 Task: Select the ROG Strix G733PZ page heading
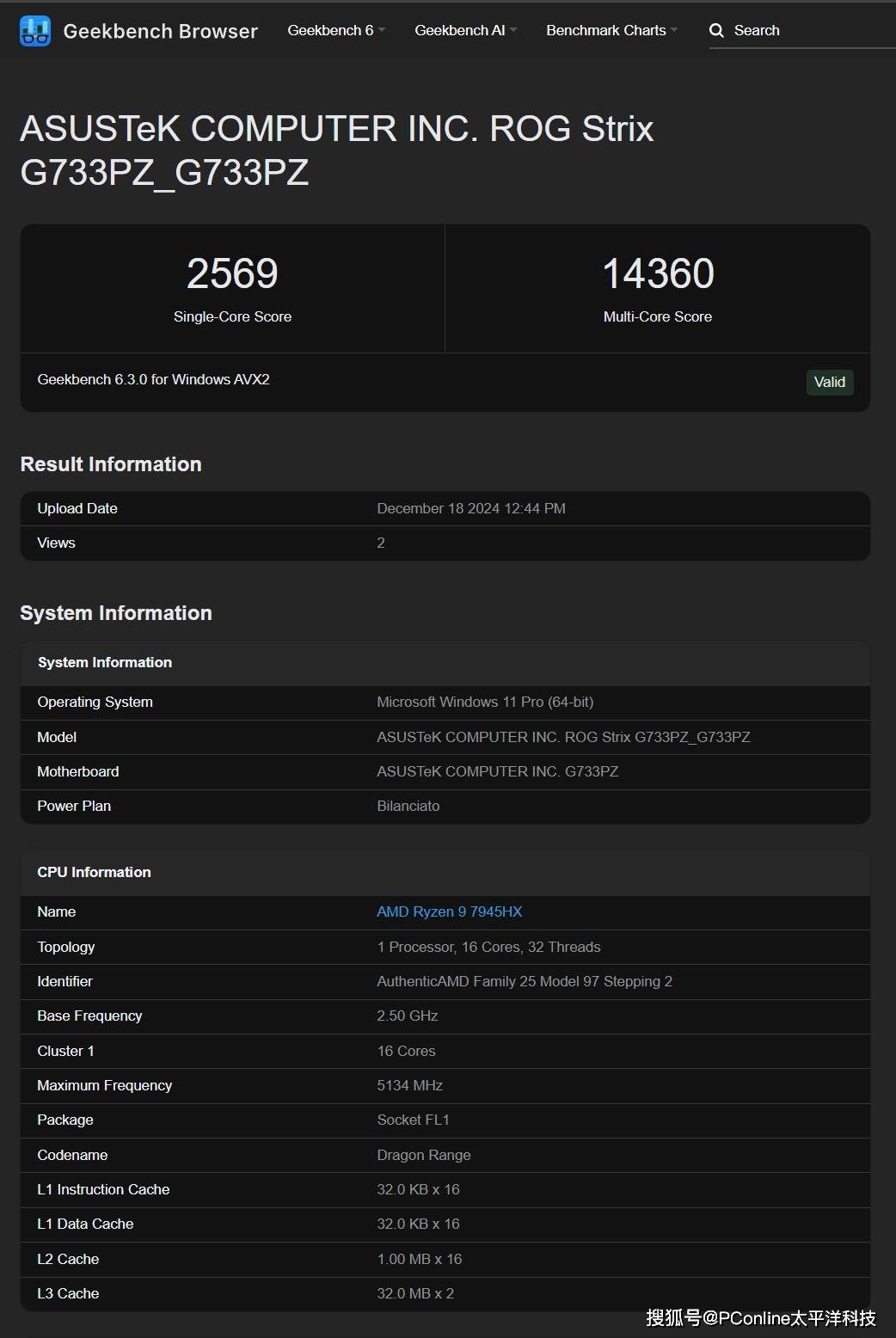[x=336, y=150]
